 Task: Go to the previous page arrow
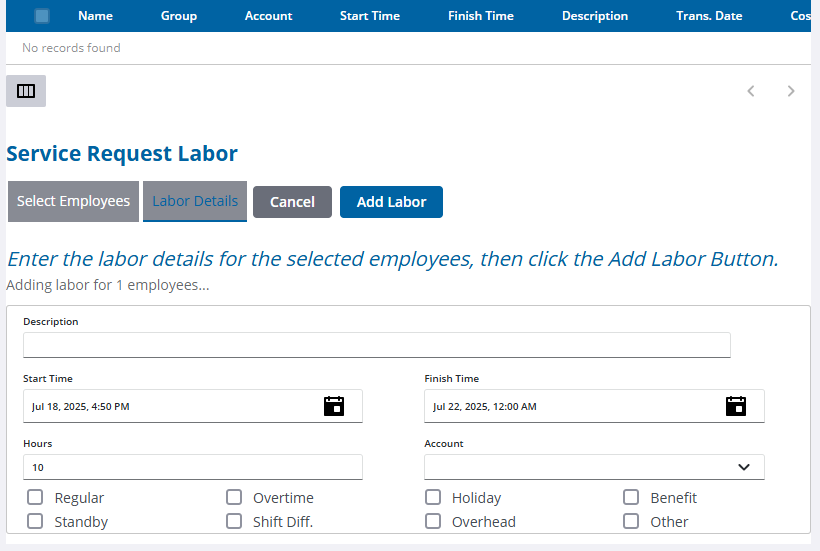(751, 91)
